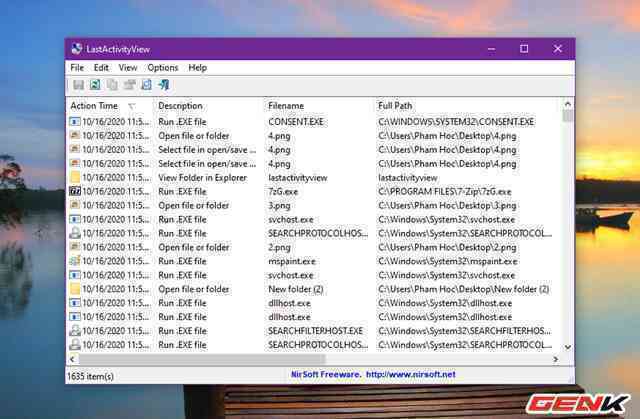Image resolution: width=640 pixels, height=419 pixels.
Task: Click the path C:\Windows\System32\mspaint.exe
Action: (447, 261)
